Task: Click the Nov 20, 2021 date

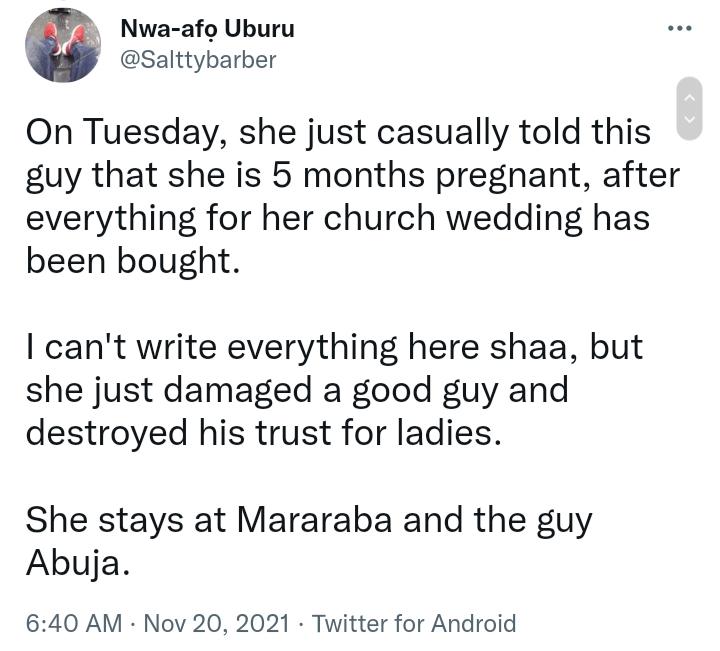Action: click(217, 623)
